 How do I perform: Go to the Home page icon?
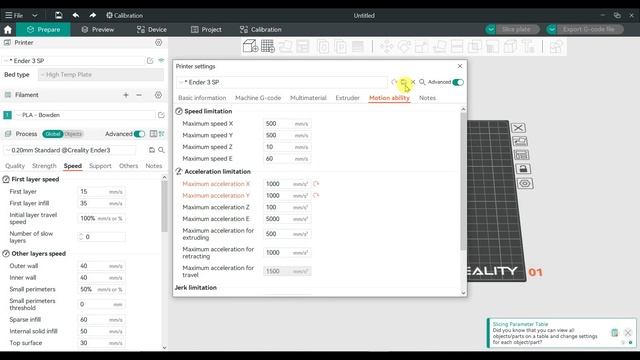coord(8,29)
